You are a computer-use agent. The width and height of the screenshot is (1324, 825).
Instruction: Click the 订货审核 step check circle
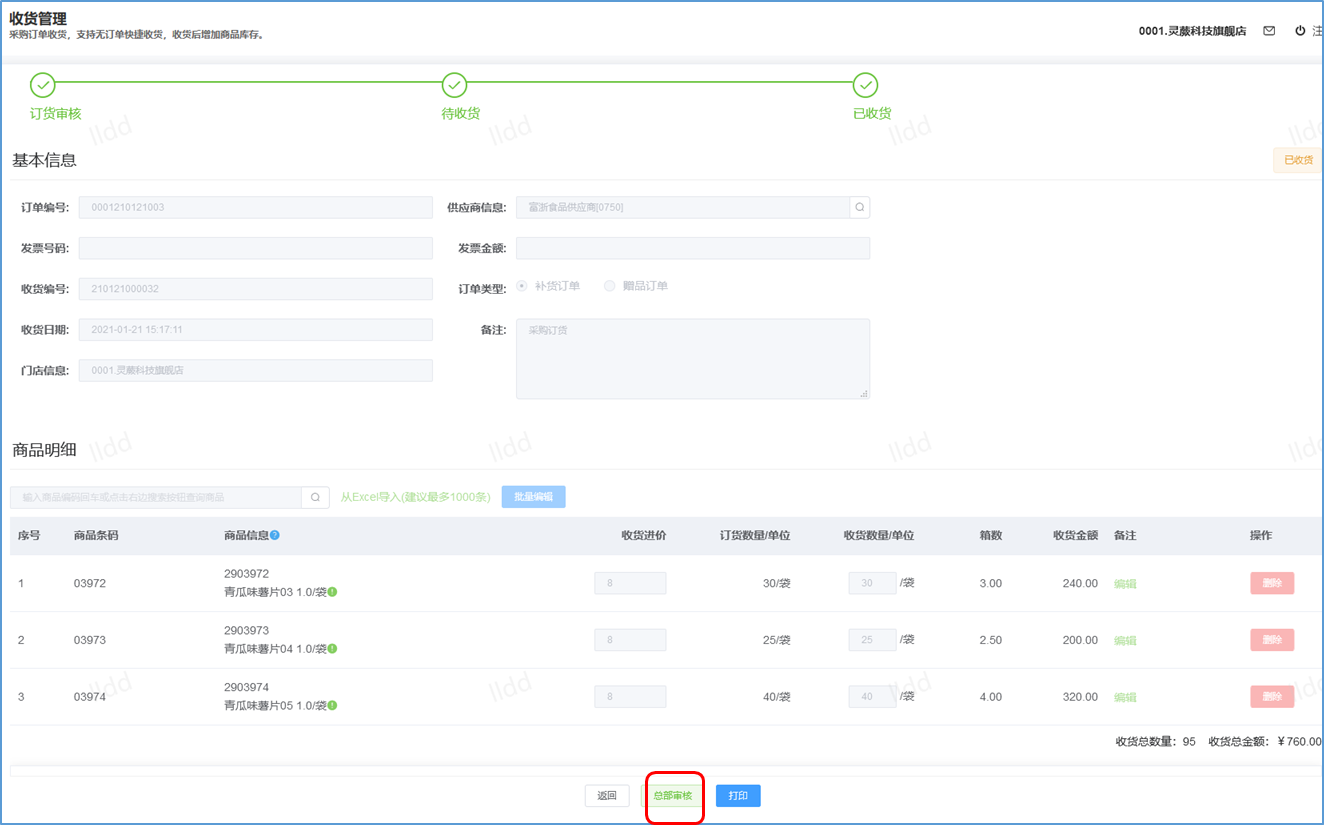(x=43, y=85)
